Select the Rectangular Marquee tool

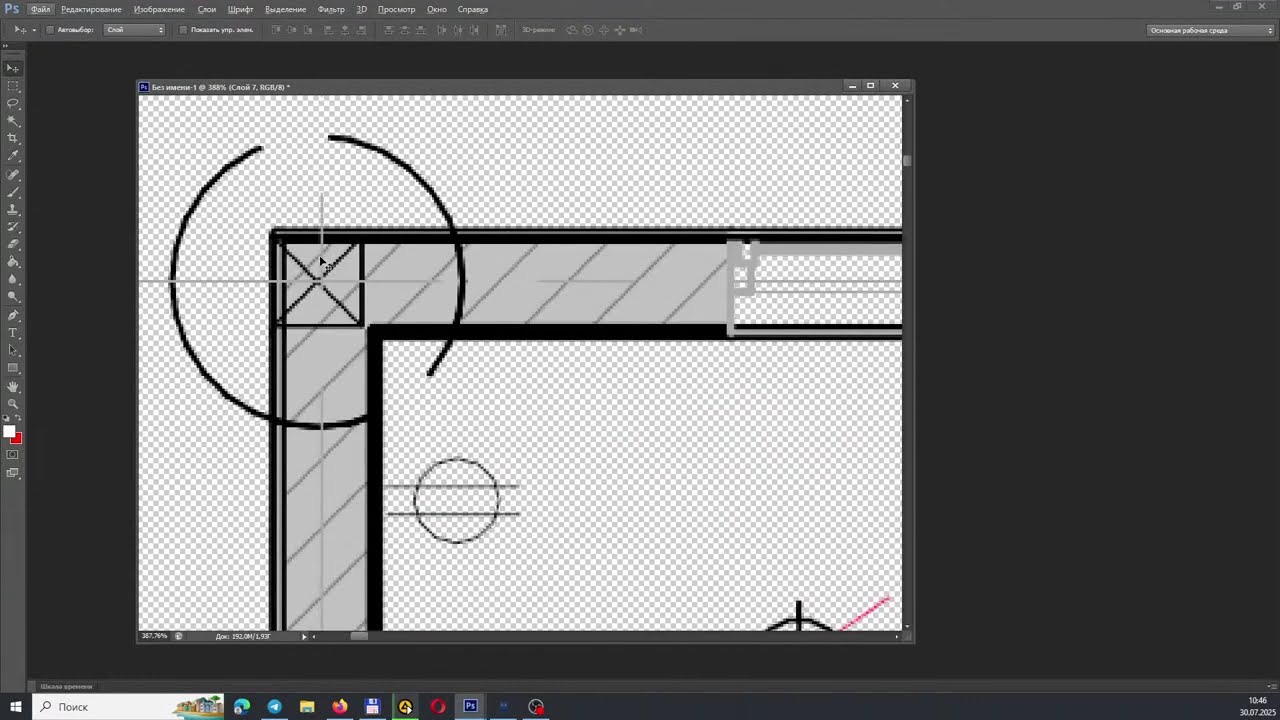point(13,86)
